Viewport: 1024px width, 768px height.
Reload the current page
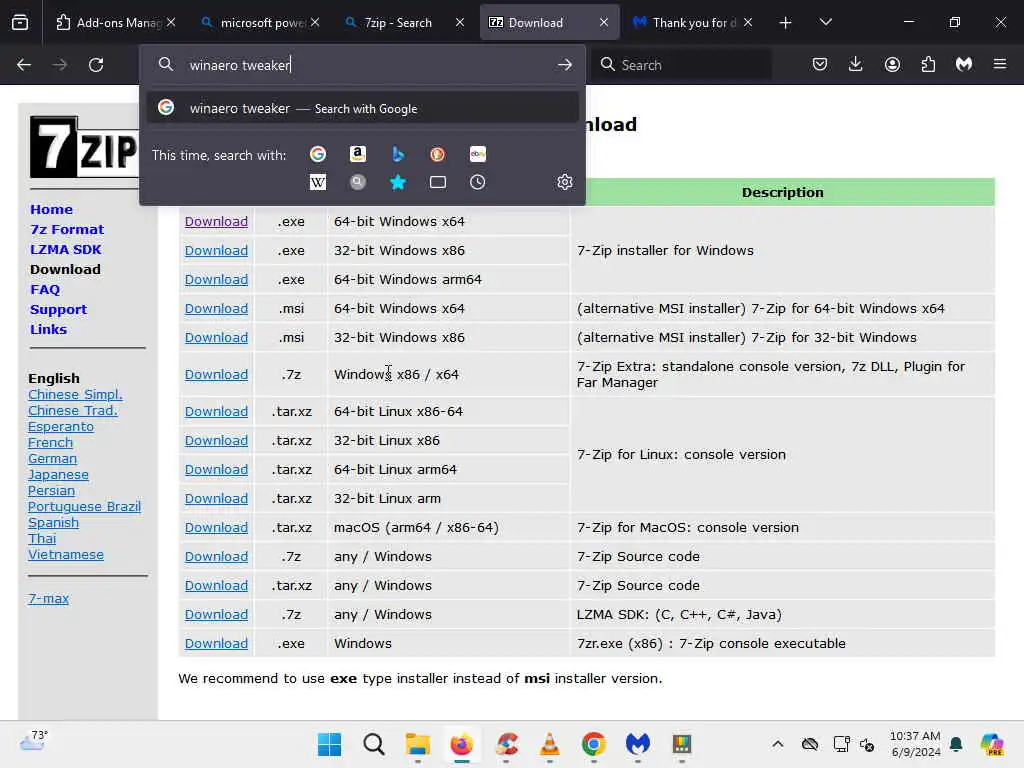[96, 65]
